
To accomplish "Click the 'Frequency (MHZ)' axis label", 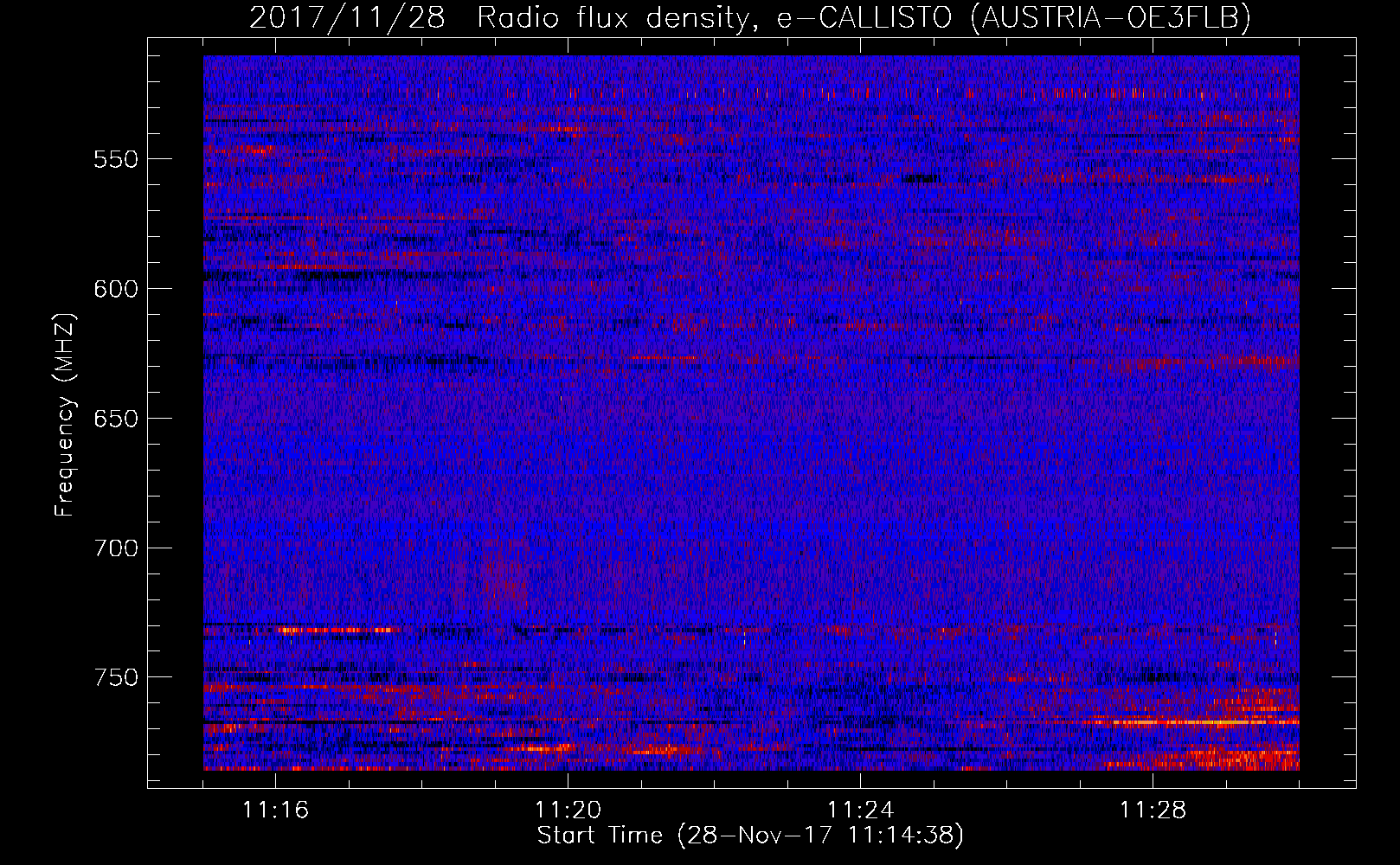I will (x=65, y=415).
